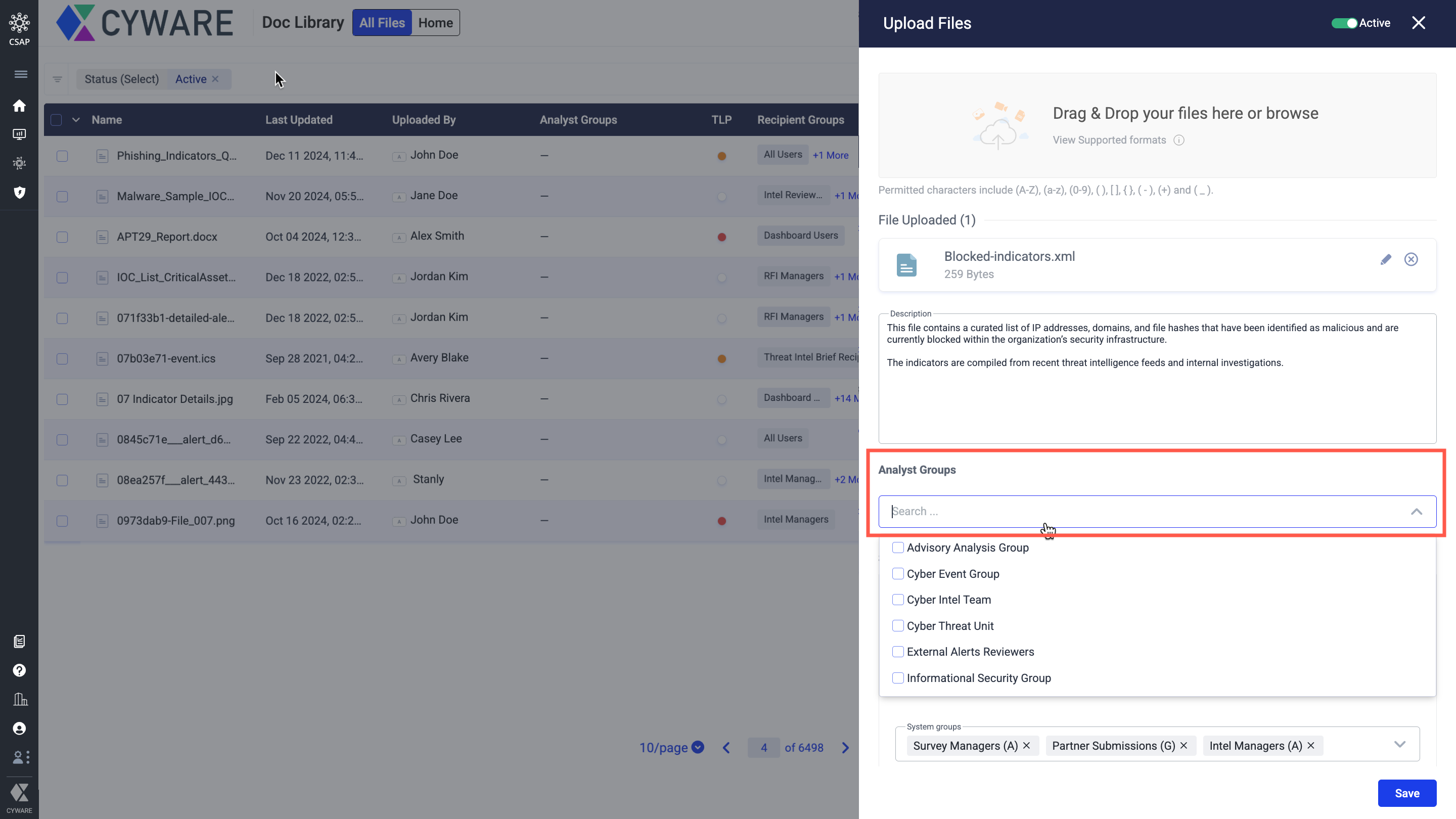Remove Survey Managers (A) tag
Viewport: 1456px width, 819px height.
(1026, 746)
